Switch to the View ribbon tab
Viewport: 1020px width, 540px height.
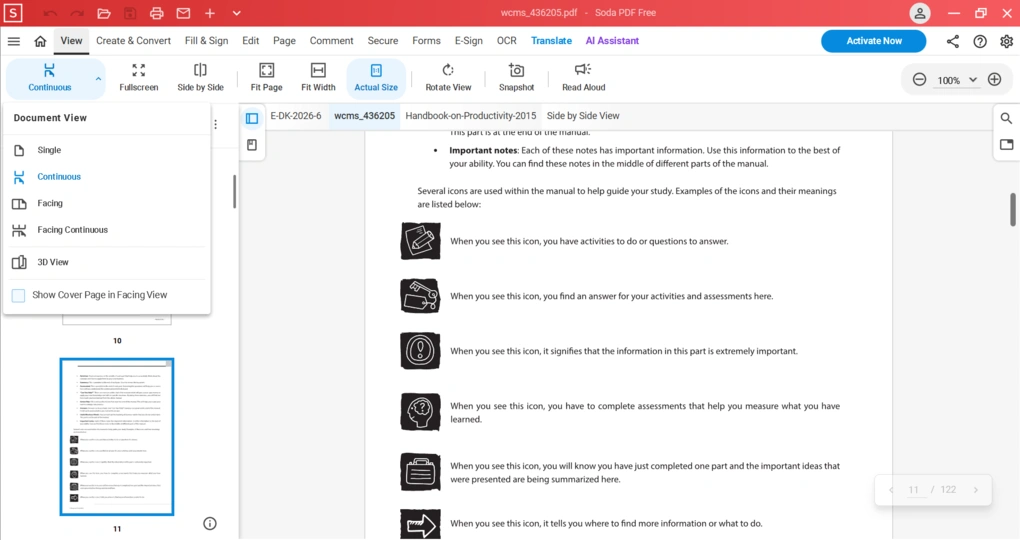(x=72, y=40)
